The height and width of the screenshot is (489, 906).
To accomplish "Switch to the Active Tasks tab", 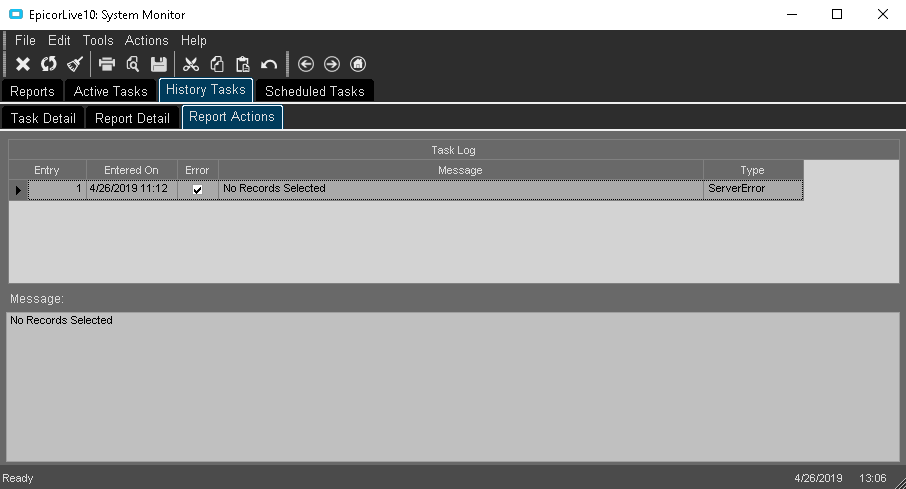I will coord(110,91).
